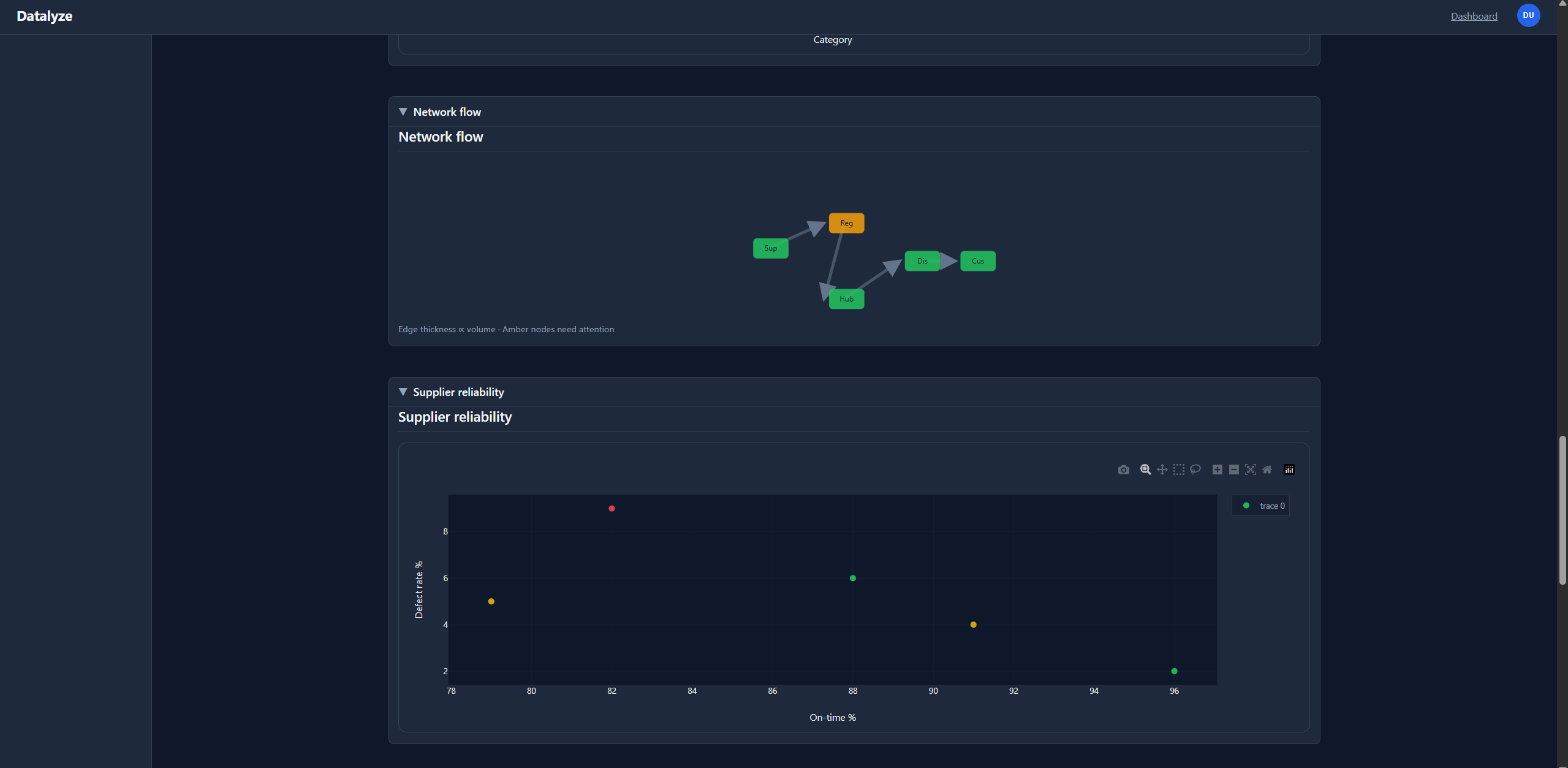The height and width of the screenshot is (768, 1568).
Task: Collapse the Network flow section
Action: coord(440,112)
